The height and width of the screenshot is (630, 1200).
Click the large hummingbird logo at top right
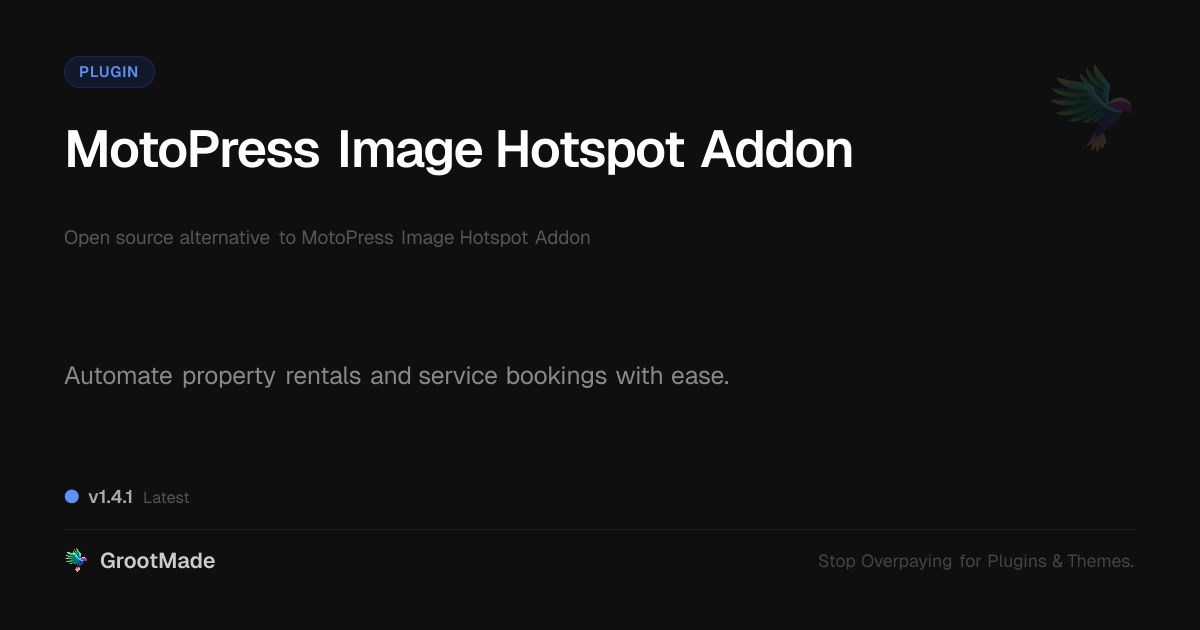click(1093, 107)
